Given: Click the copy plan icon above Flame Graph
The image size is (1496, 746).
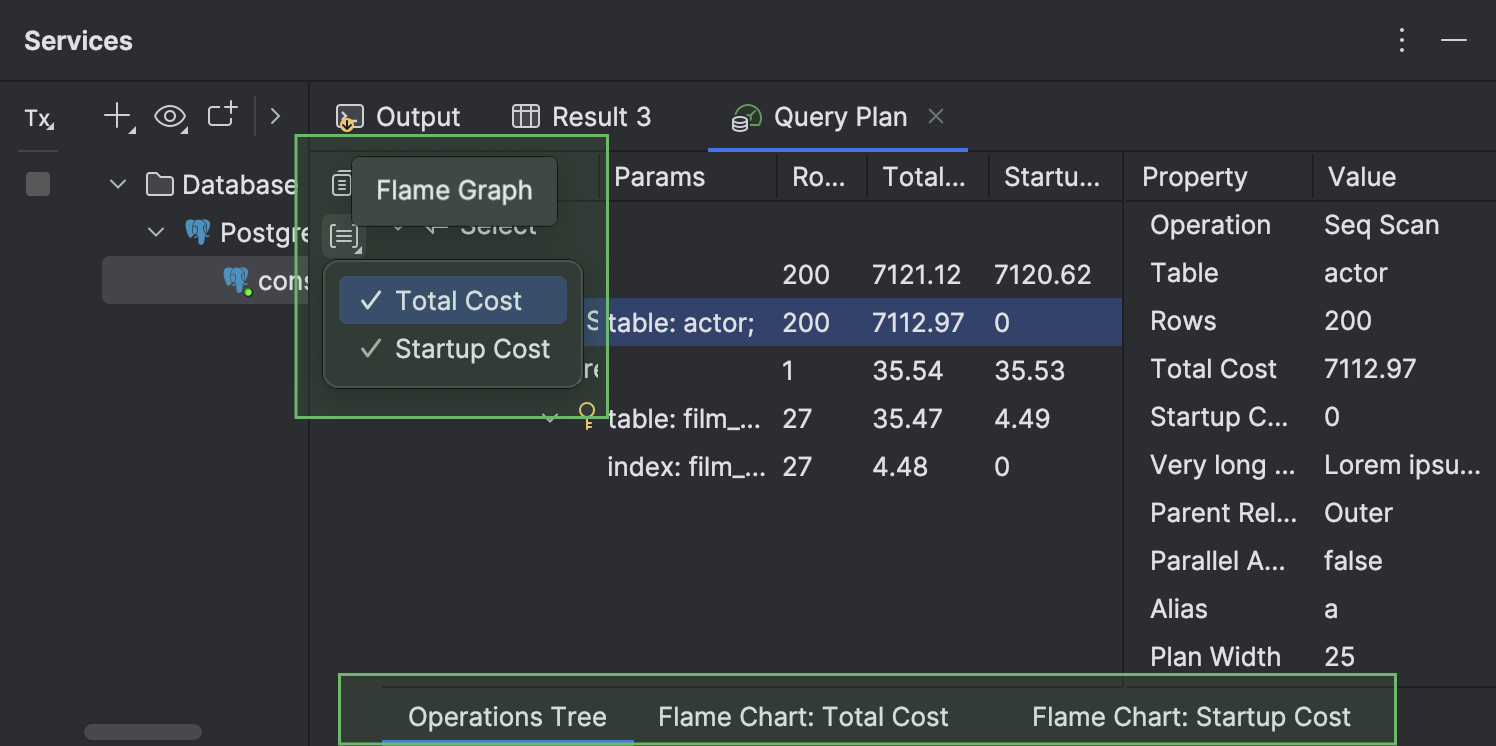Looking at the screenshot, I should (x=342, y=183).
